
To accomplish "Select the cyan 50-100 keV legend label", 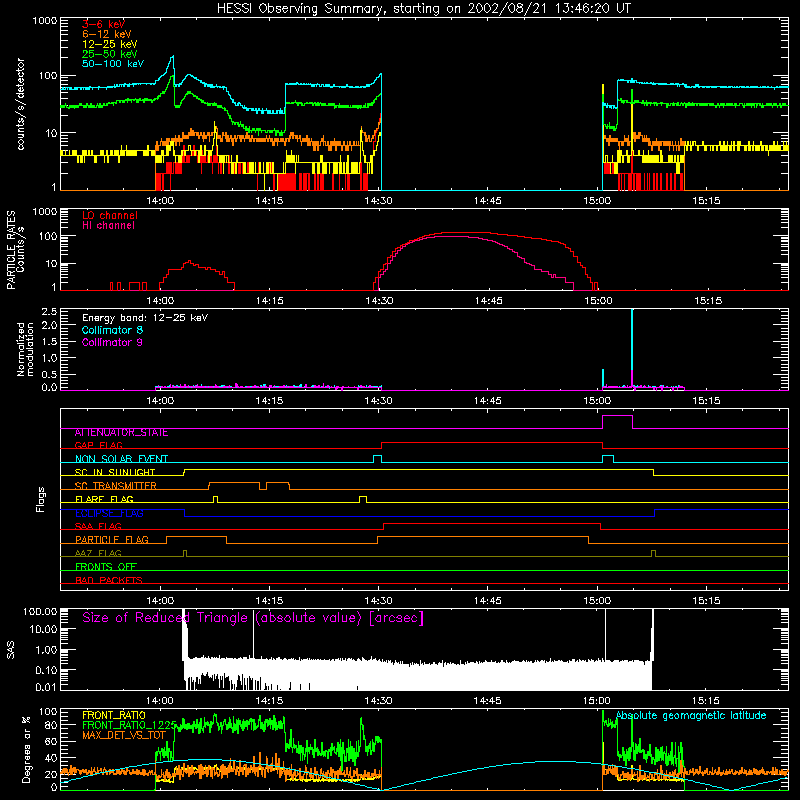I will [x=113, y=64].
